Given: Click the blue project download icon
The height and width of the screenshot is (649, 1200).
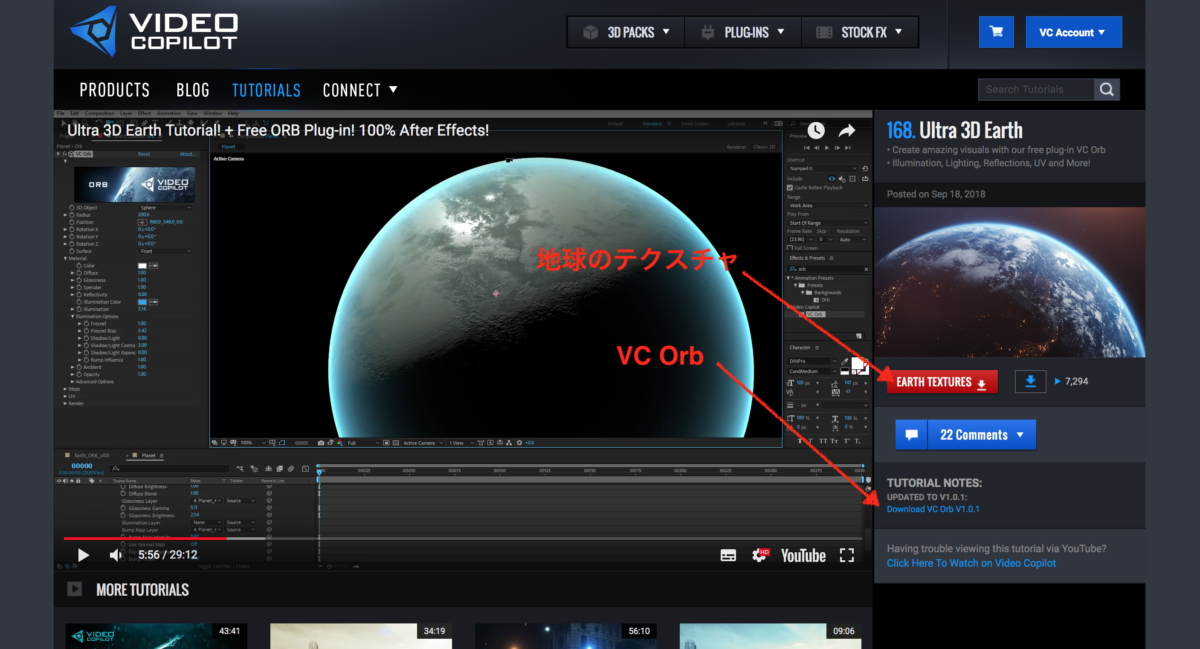Looking at the screenshot, I should pos(1030,381).
